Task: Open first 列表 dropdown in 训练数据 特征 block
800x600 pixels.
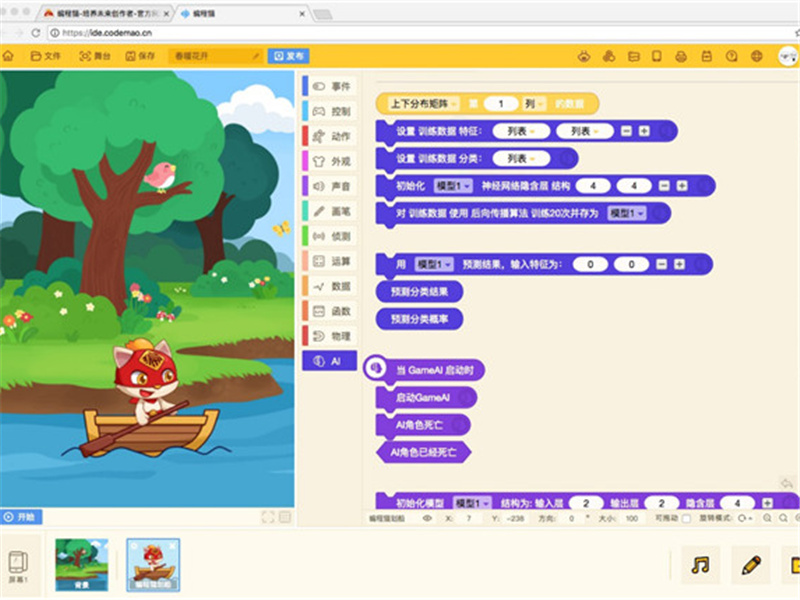Action: tap(521, 132)
